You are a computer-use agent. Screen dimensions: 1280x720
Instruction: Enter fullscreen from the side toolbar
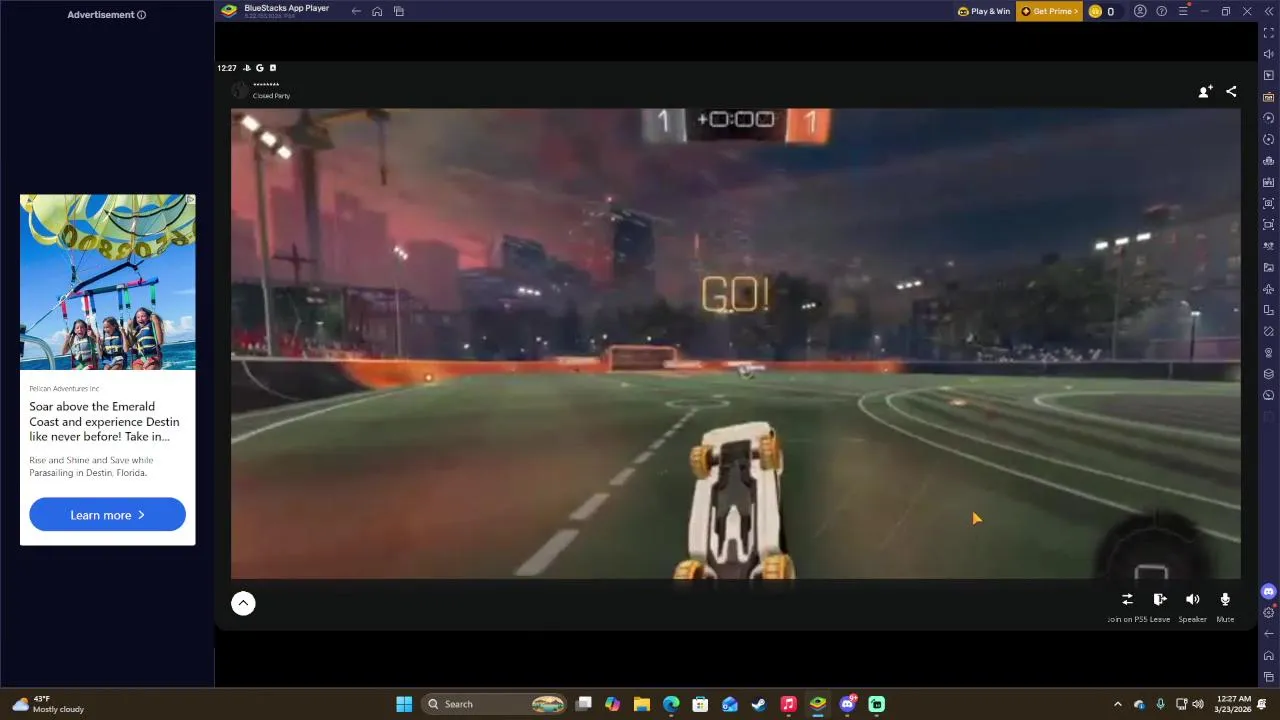click(x=1269, y=33)
